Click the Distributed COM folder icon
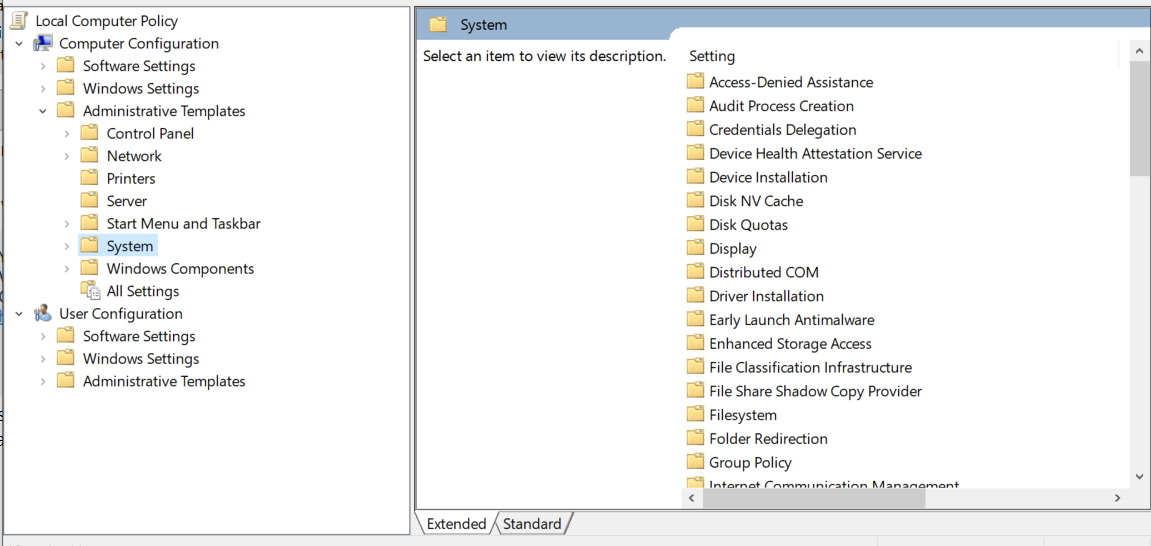 click(695, 272)
